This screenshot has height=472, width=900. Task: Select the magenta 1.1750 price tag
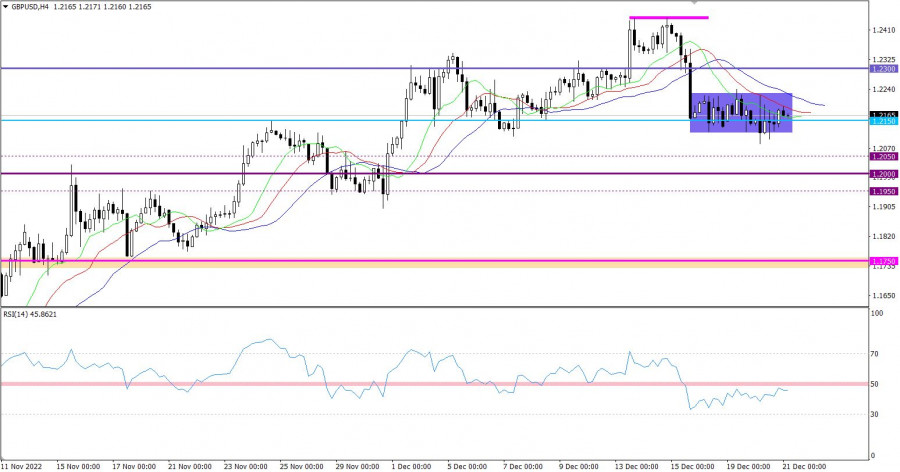point(883,261)
